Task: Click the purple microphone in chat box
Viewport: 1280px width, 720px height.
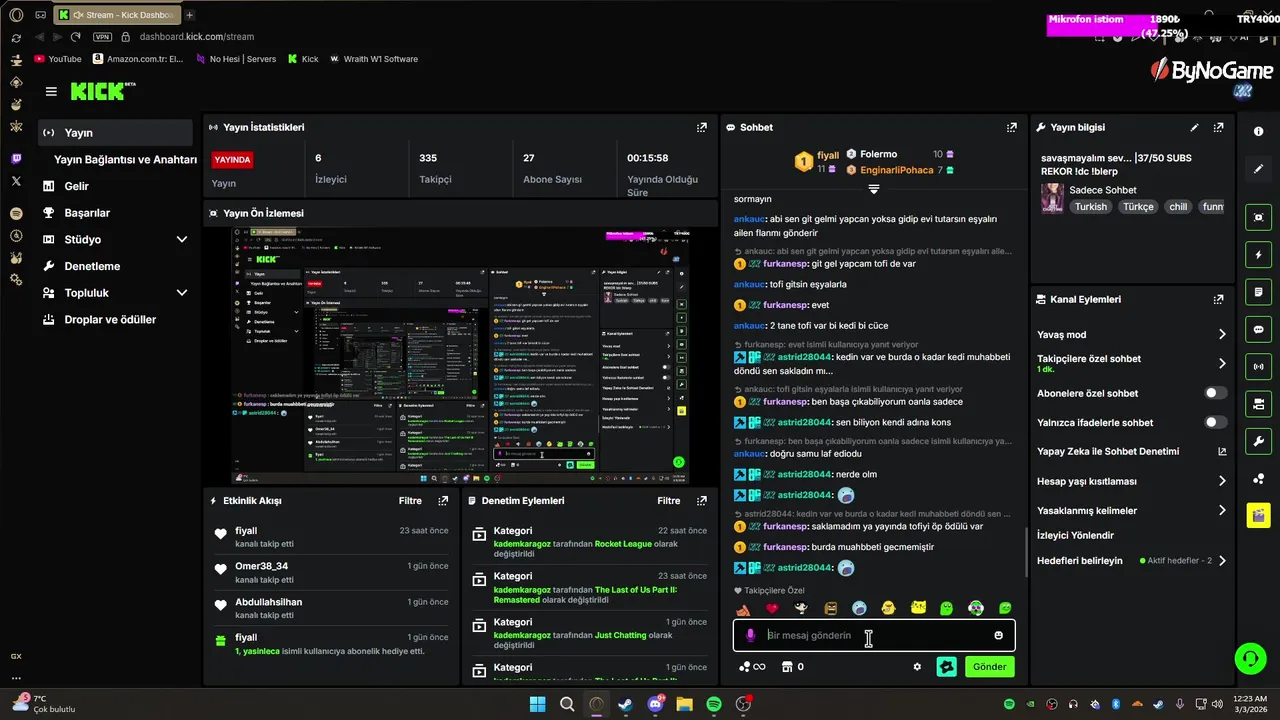Action: click(750, 635)
